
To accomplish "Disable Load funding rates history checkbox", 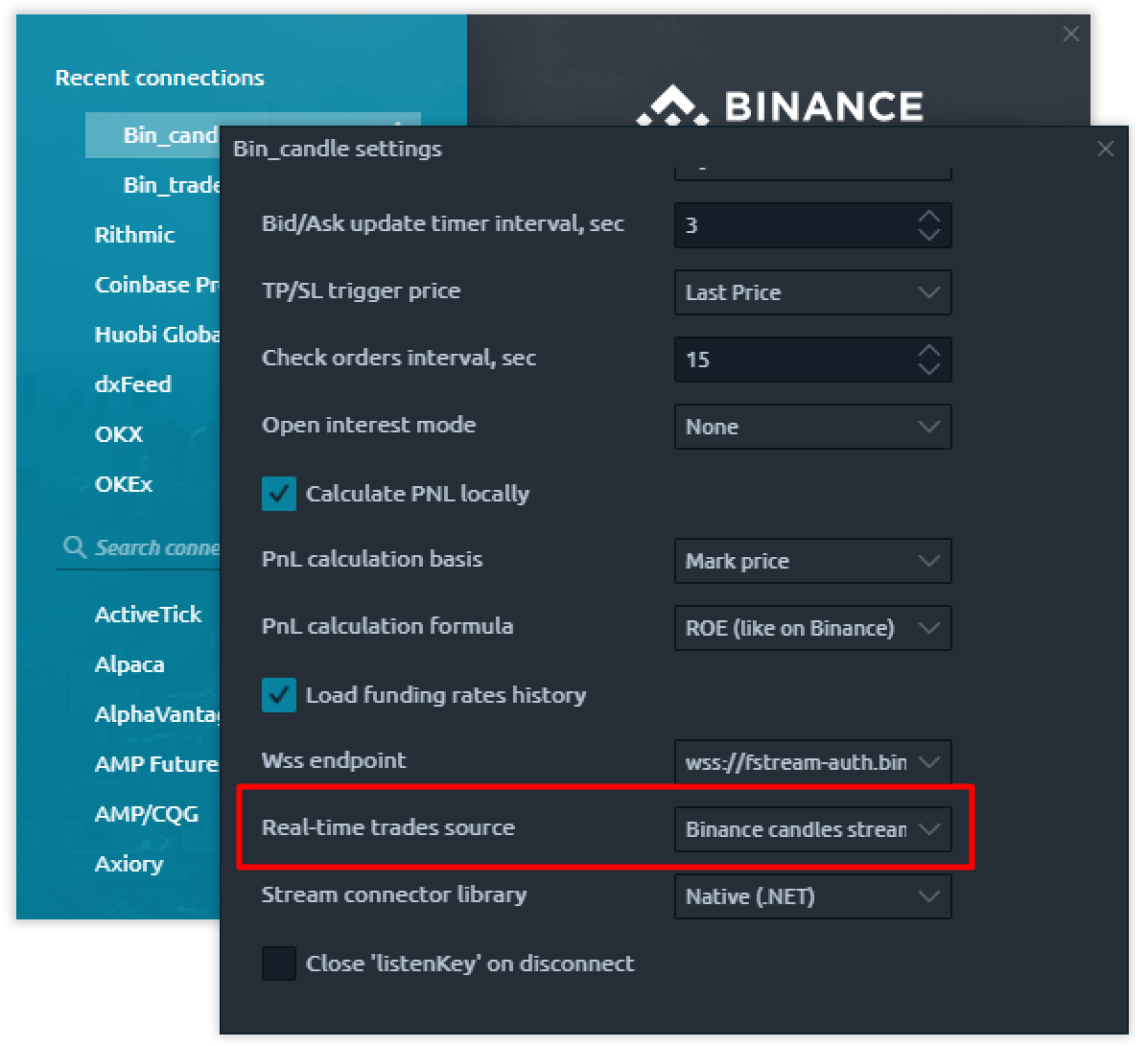I will tap(279, 695).
